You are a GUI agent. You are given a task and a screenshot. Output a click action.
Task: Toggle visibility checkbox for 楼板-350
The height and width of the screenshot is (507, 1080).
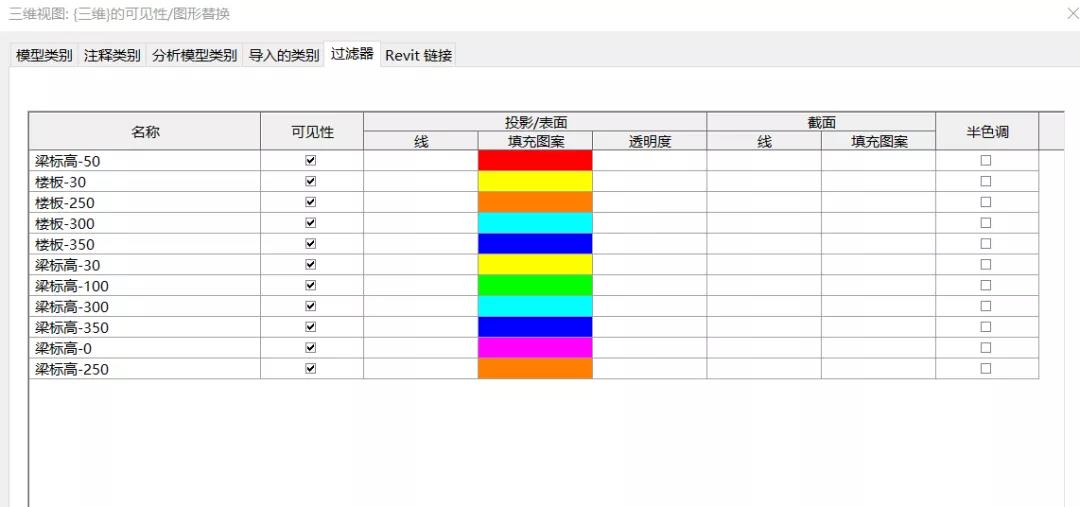[311, 243]
